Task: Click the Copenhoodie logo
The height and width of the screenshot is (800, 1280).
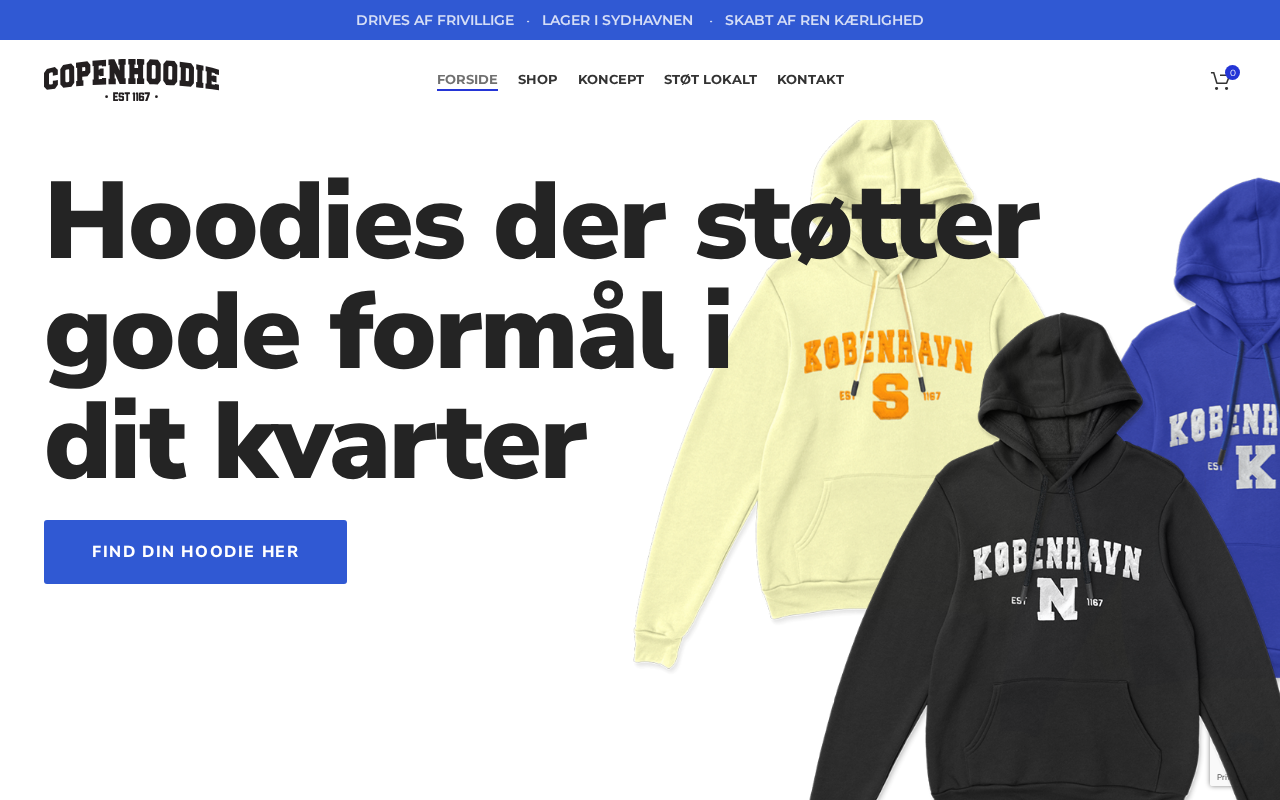Action: coord(131,81)
